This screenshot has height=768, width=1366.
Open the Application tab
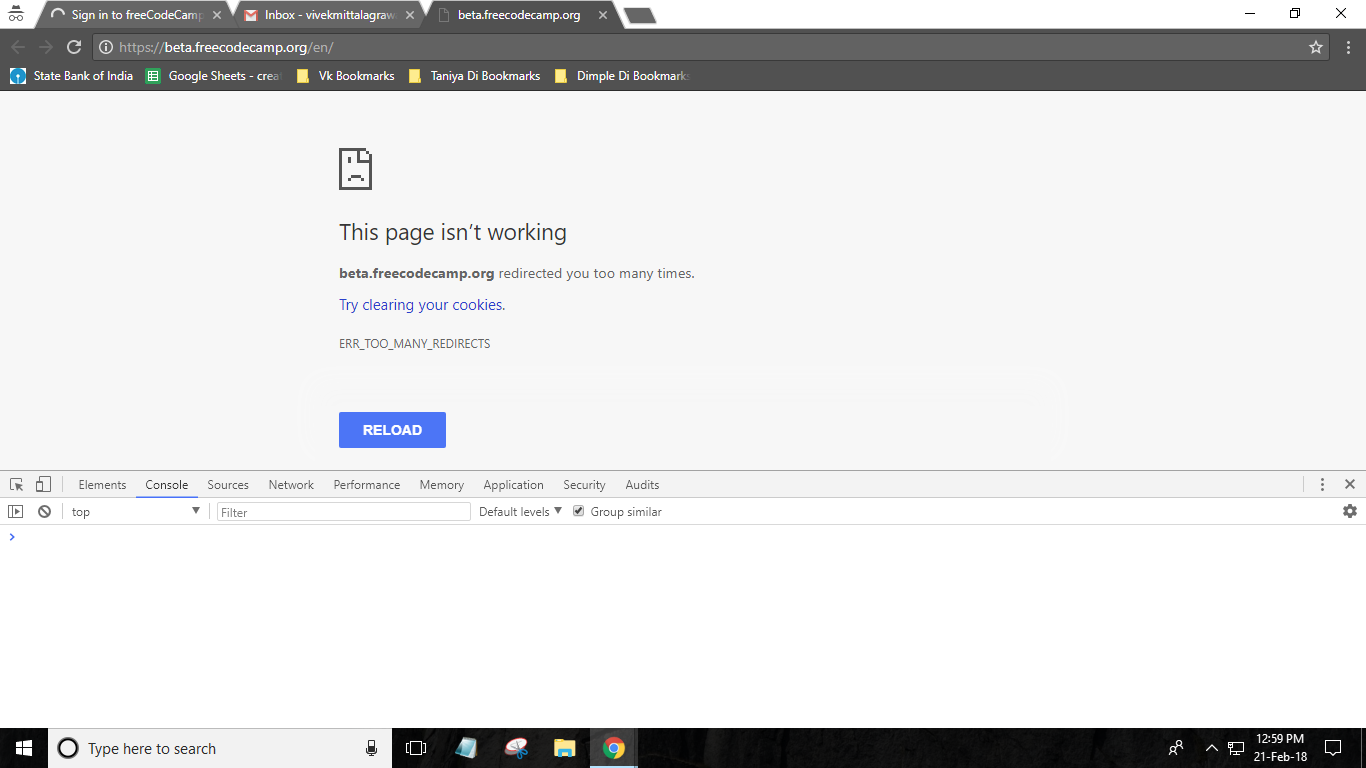(x=513, y=484)
